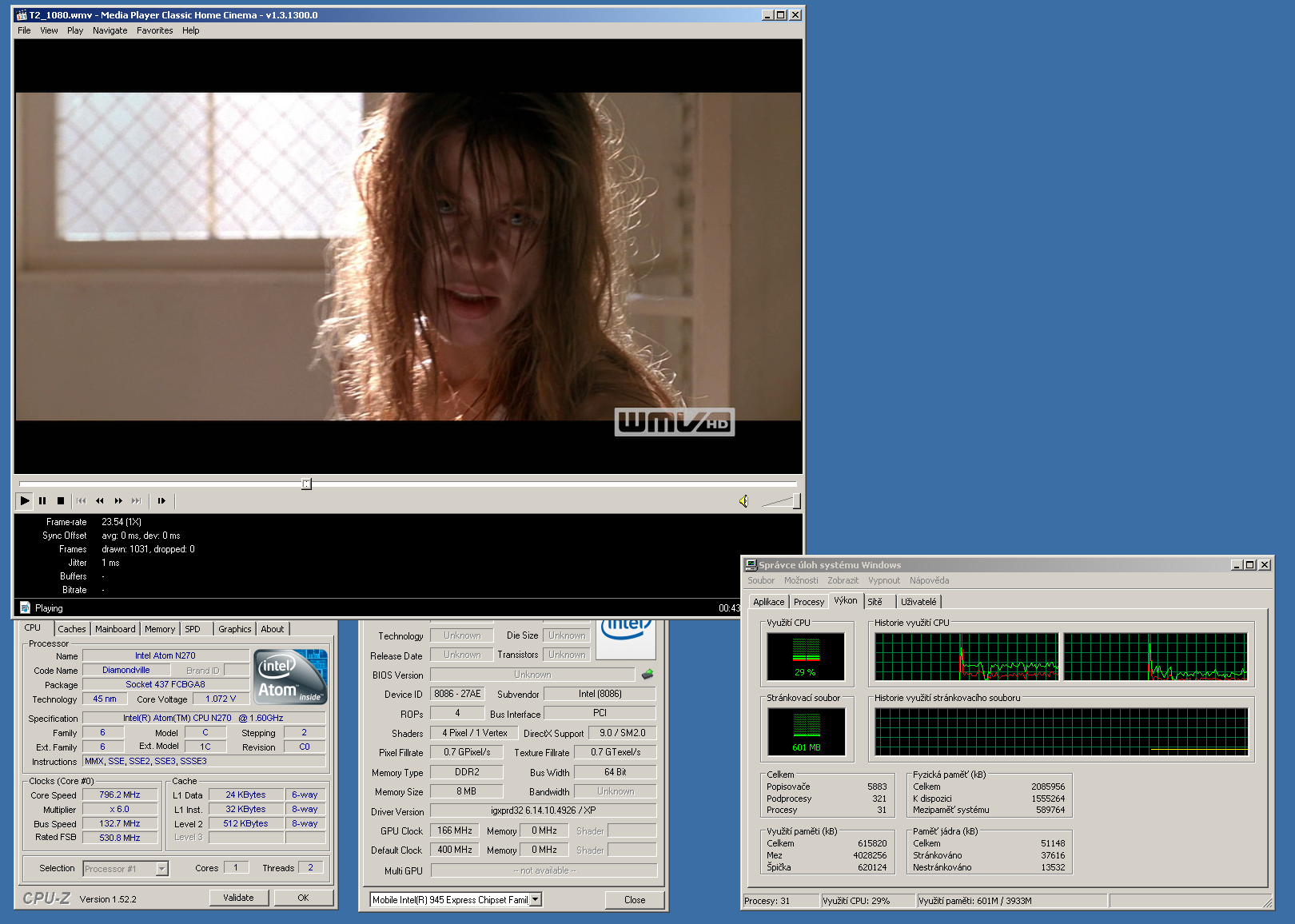Click the Intel logo in the GPU window
The image size is (1295, 924).
(x=626, y=638)
